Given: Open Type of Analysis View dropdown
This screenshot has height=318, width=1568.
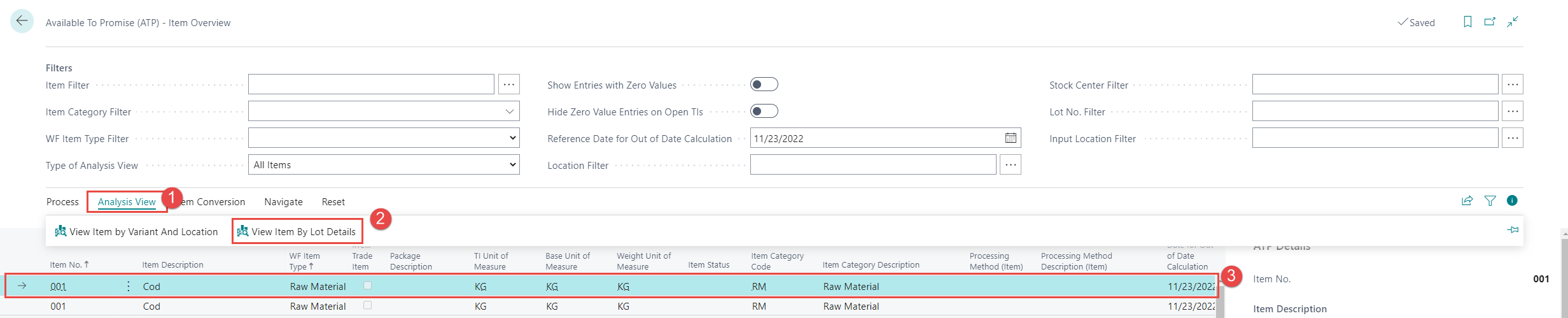Looking at the screenshot, I should tap(512, 165).
